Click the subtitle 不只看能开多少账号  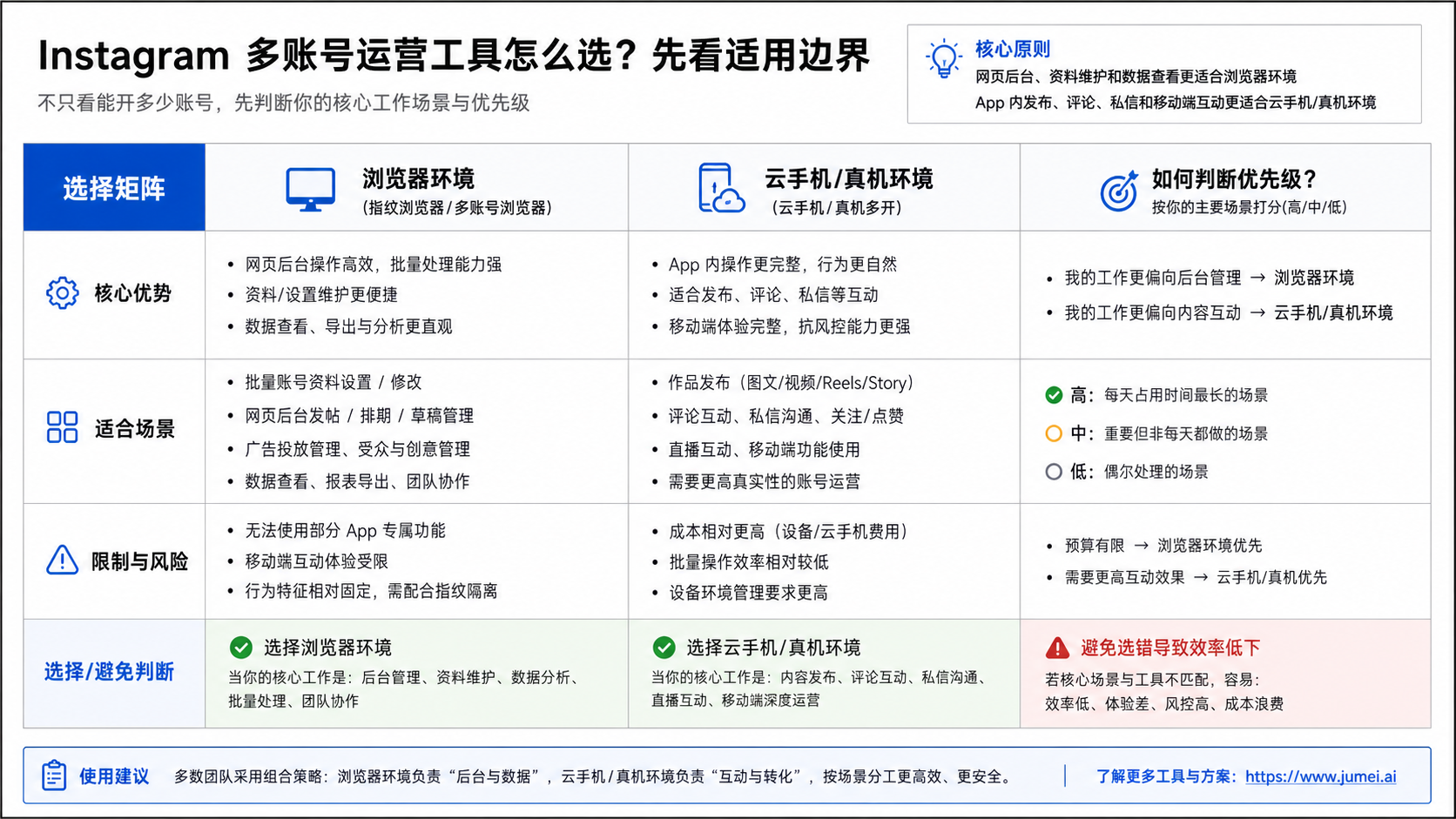click(x=284, y=103)
